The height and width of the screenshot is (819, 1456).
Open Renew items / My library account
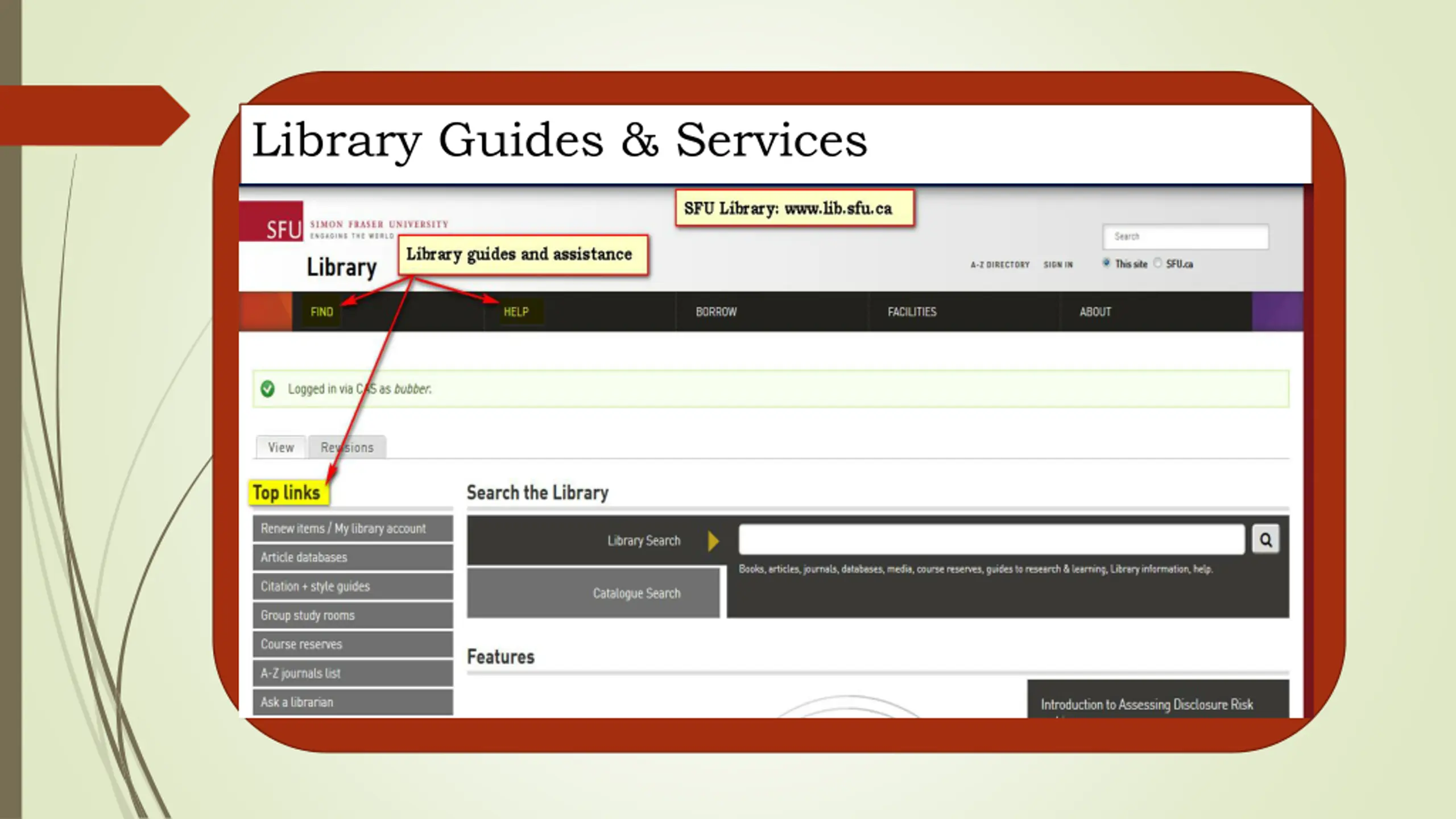[353, 528]
